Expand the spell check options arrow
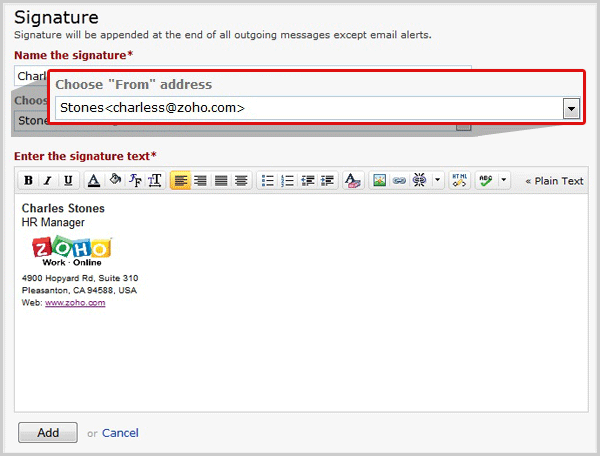Viewport: 600px width, 456px height. [x=503, y=181]
